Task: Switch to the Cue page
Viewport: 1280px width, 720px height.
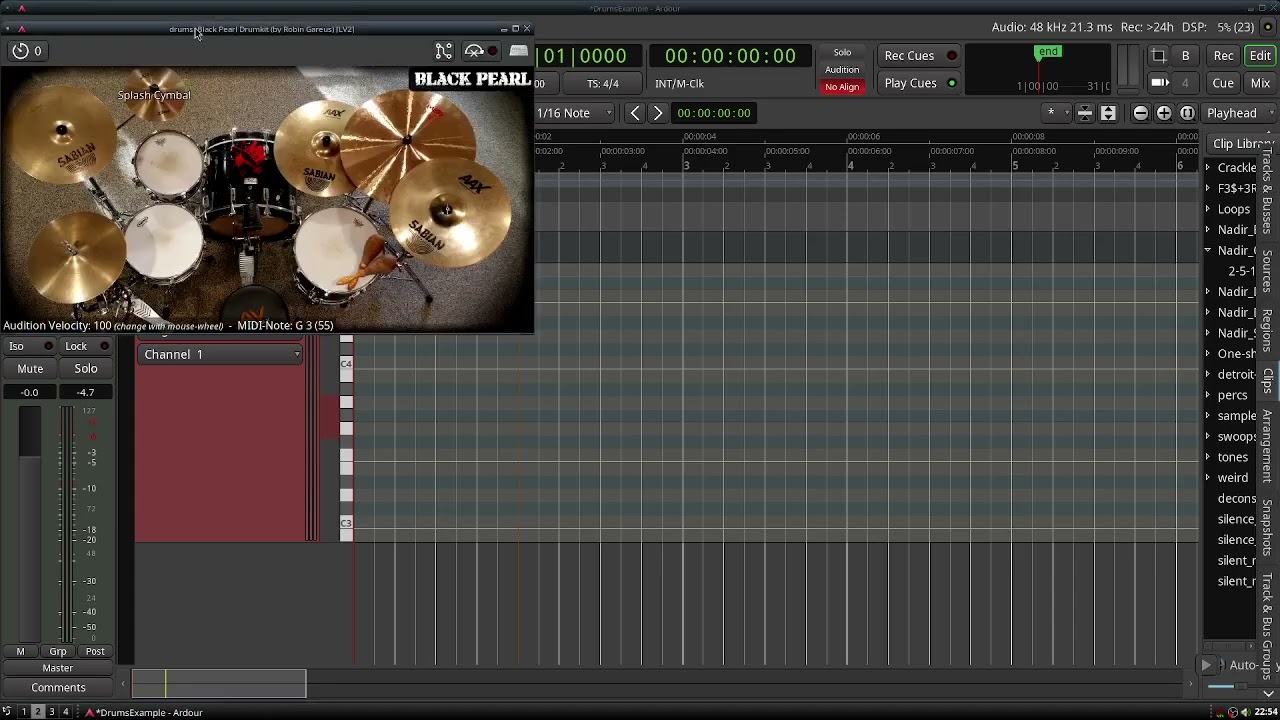Action: pyautogui.click(x=1223, y=83)
